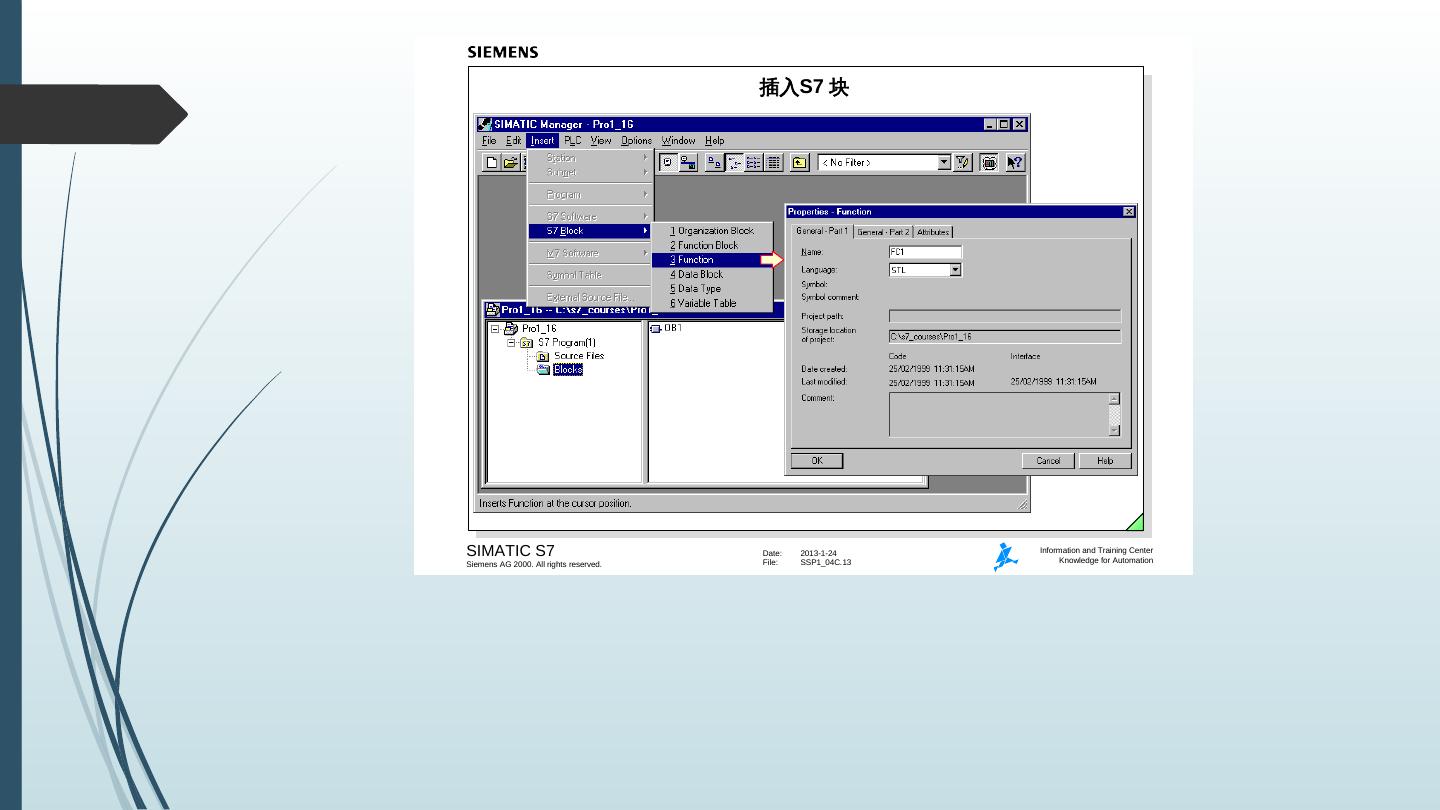The width and height of the screenshot is (1440, 810).
Task: Collapse the S7 Program(1) tree node
Action: [510, 342]
